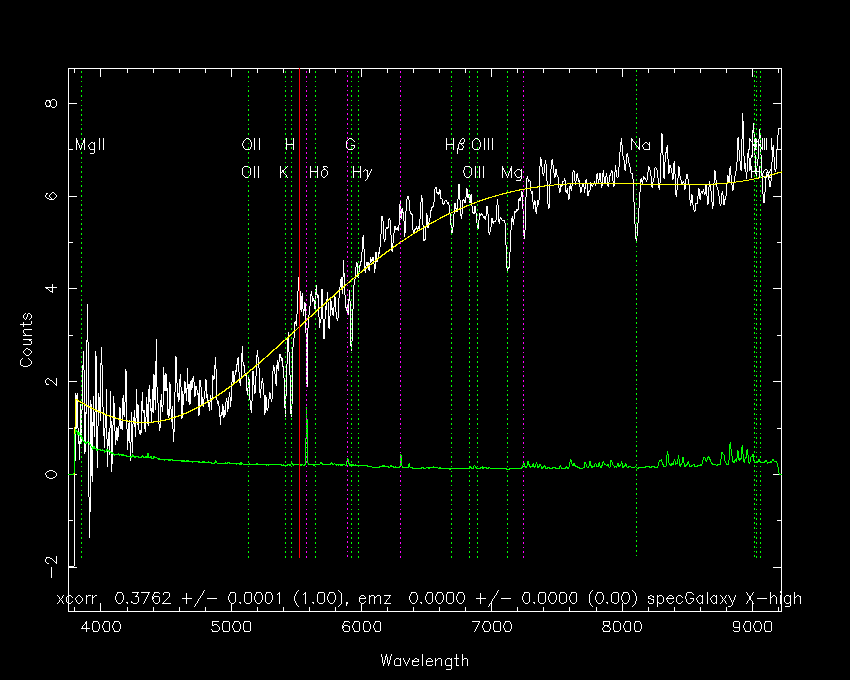Click the K calcium line label

click(x=284, y=172)
